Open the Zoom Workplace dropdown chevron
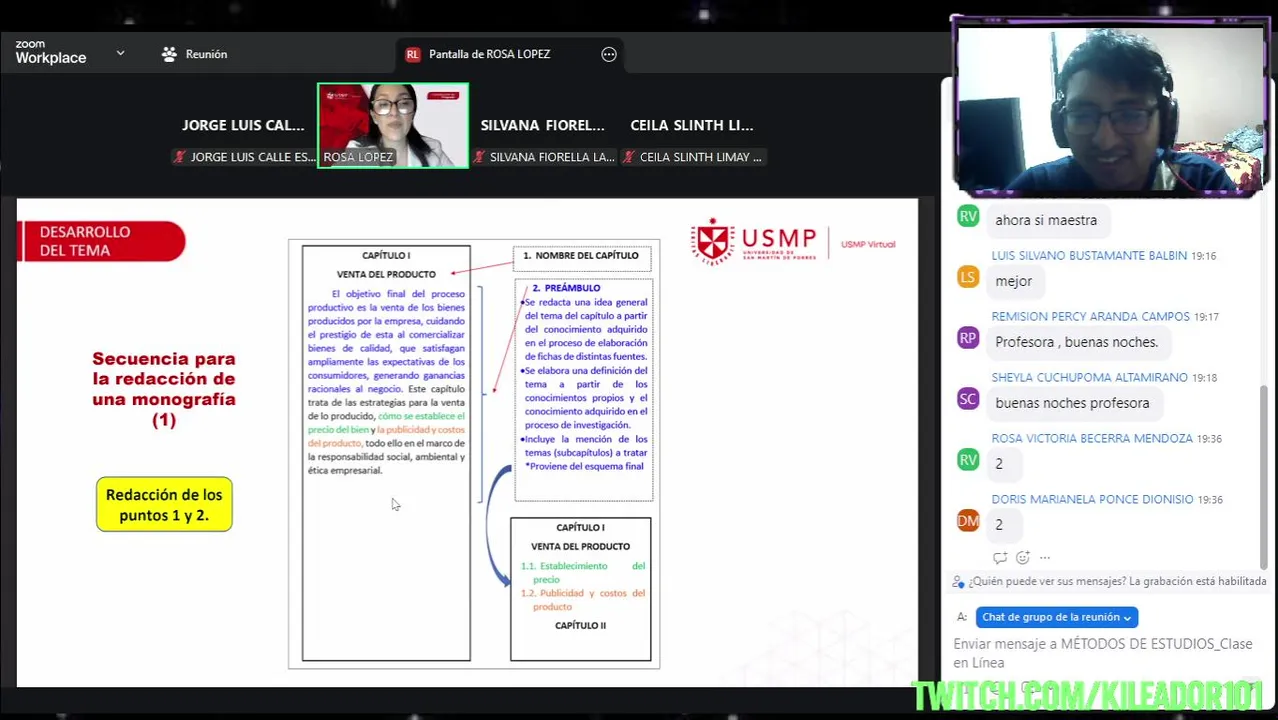The height and width of the screenshot is (720, 1278). pos(120,53)
